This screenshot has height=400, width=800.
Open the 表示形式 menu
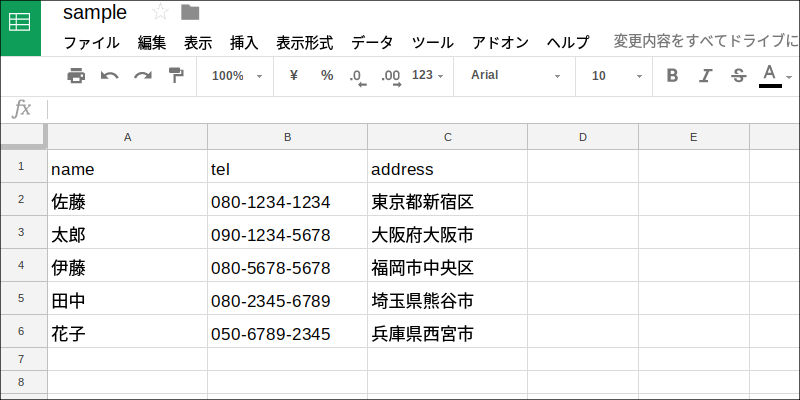coord(305,42)
